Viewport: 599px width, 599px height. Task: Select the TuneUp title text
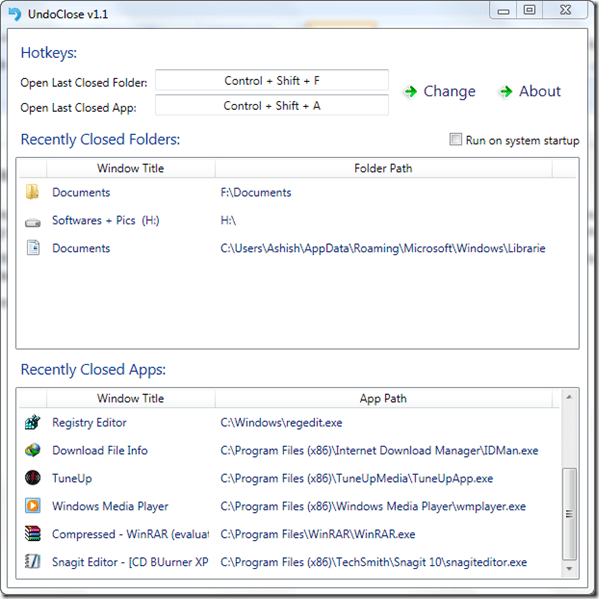coord(72,478)
